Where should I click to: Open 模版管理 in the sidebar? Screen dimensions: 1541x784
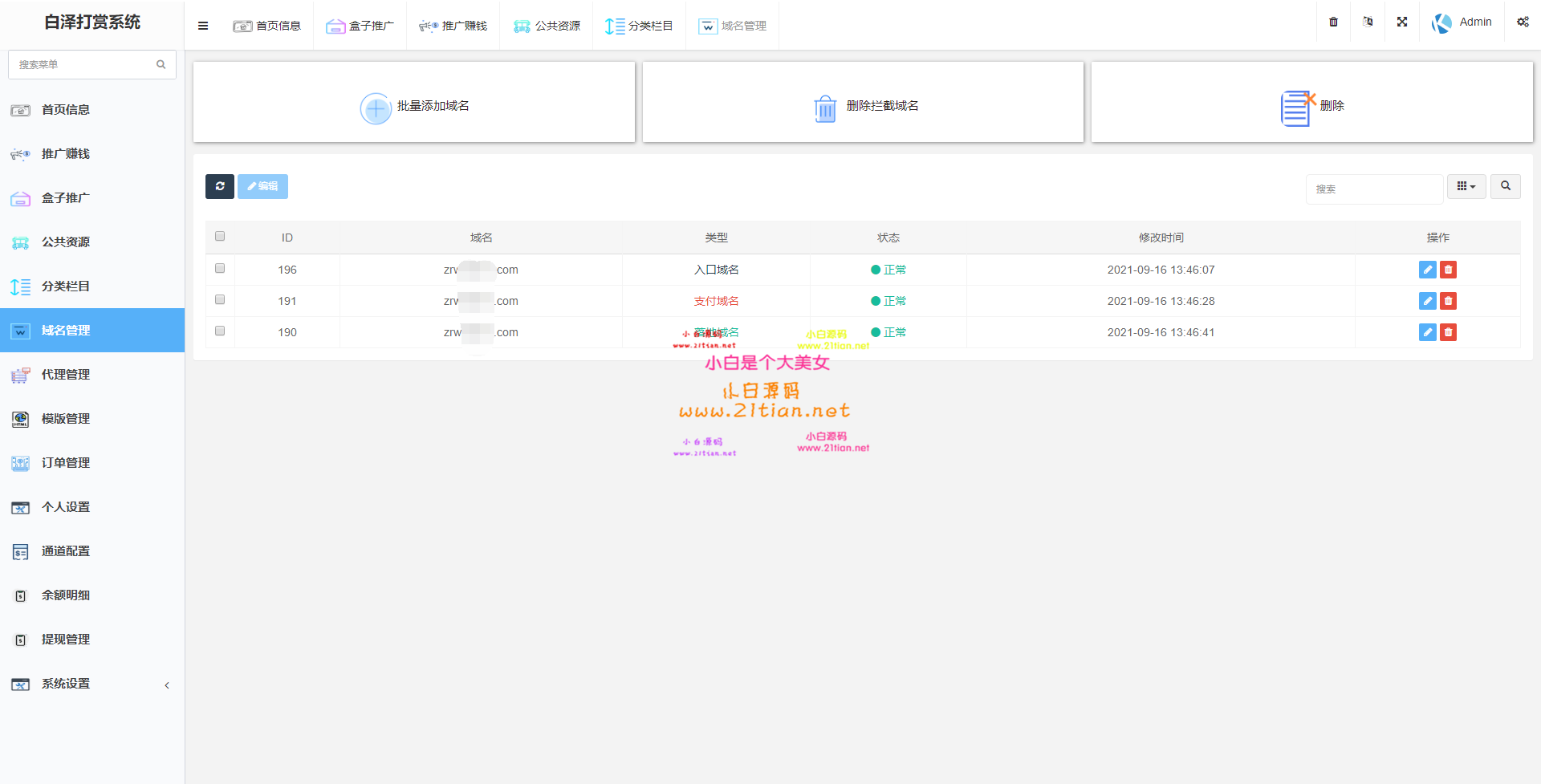[92, 419]
